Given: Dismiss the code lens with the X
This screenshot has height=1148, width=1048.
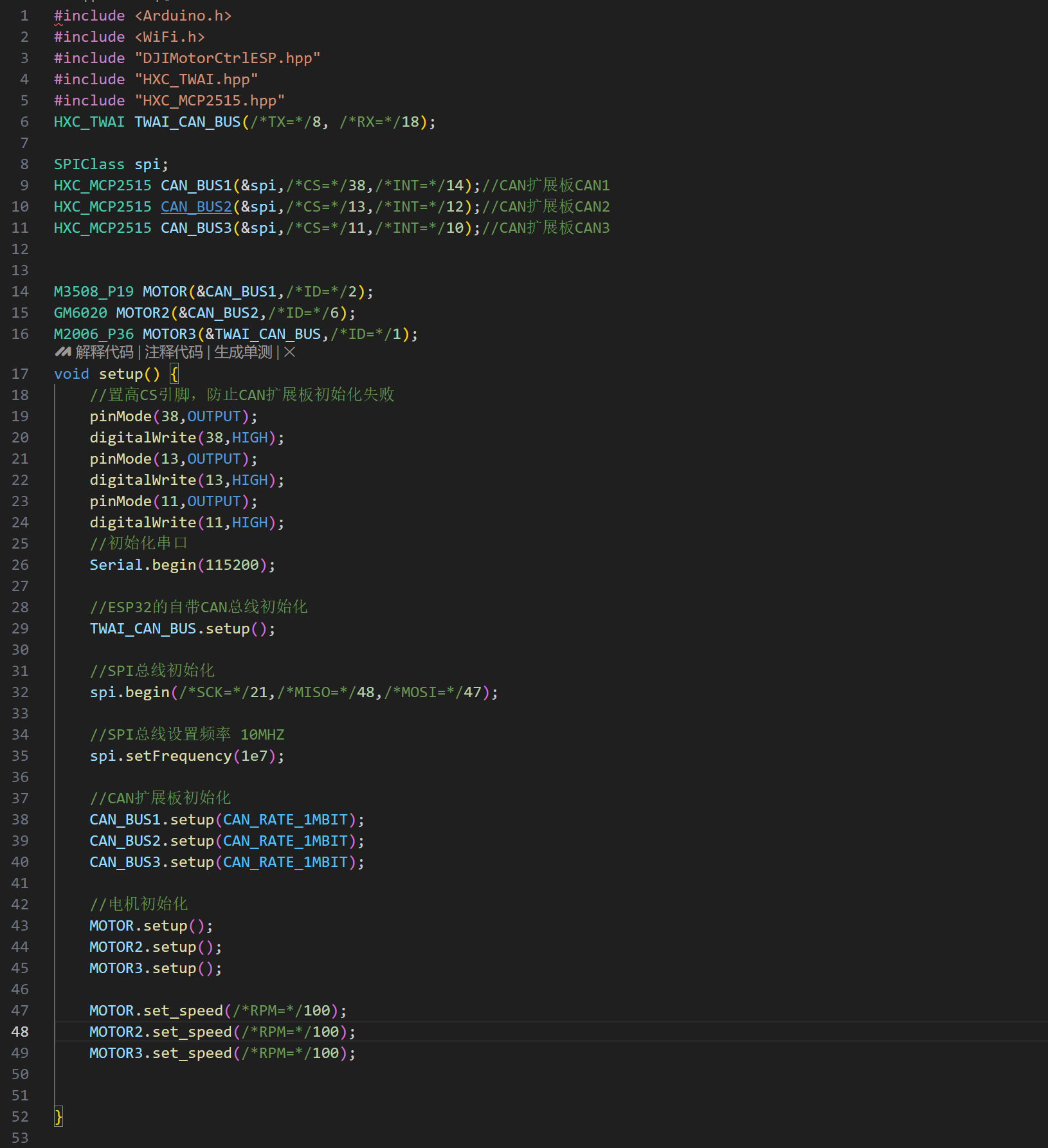Looking at the screenshot, I should pyautogui.click(x=289, y=352).
